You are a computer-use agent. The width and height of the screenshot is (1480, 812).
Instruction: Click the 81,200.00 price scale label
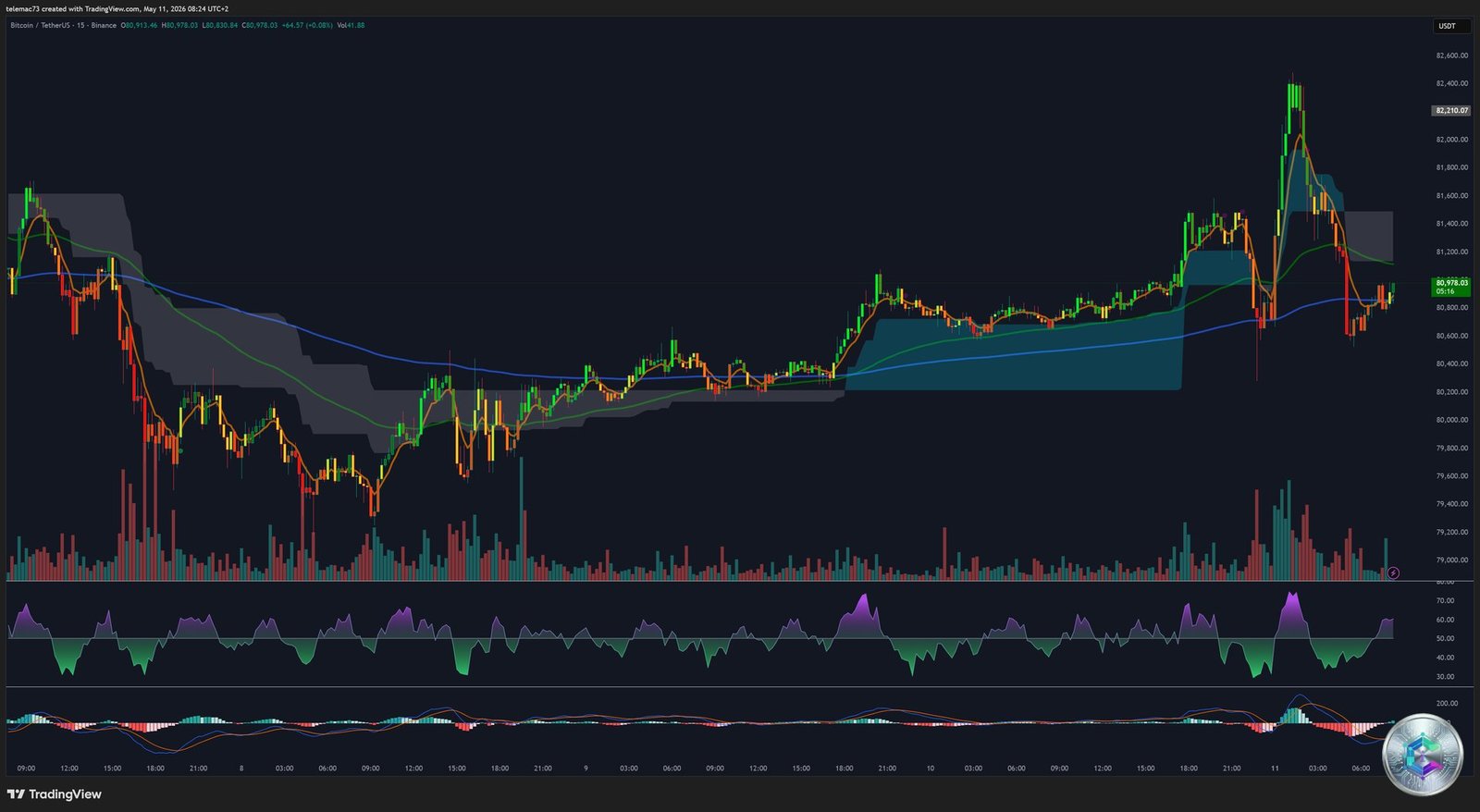1451,252
